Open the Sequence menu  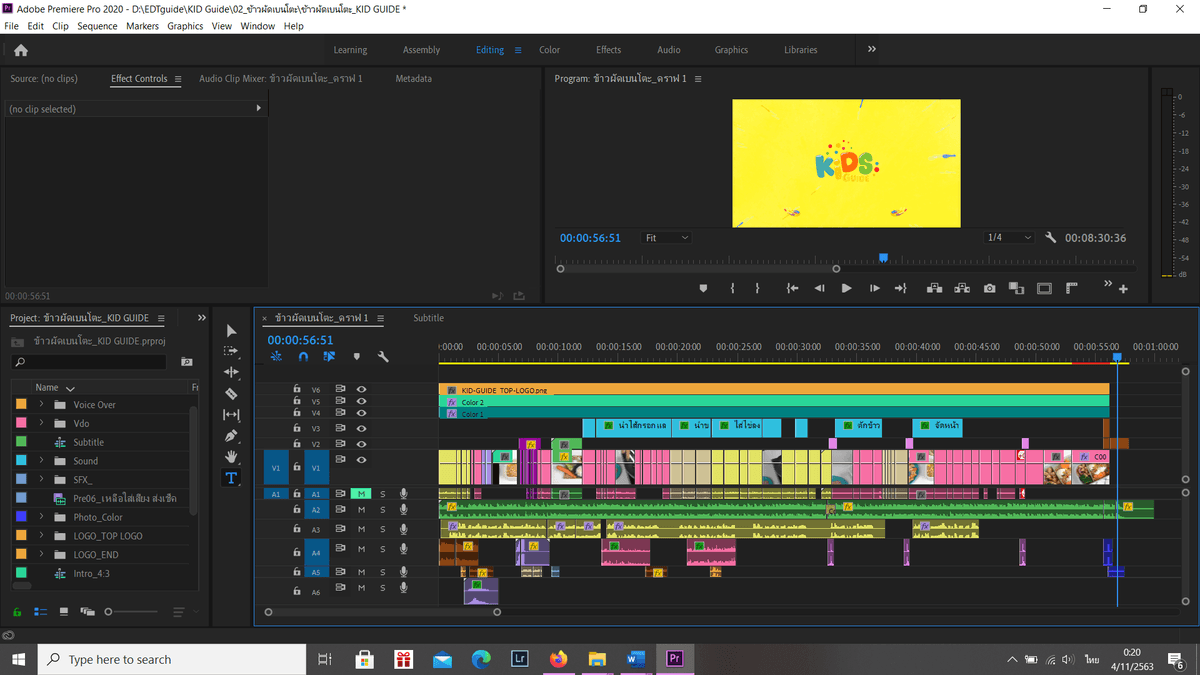tap(97, 26)
